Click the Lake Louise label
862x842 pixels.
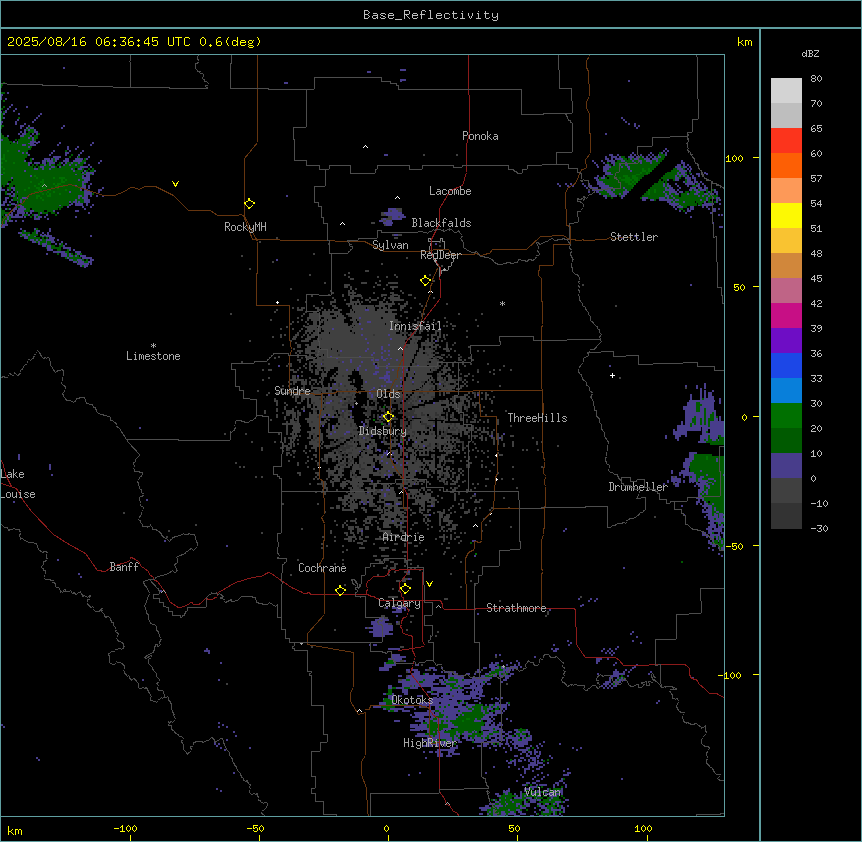click(18, 484)
